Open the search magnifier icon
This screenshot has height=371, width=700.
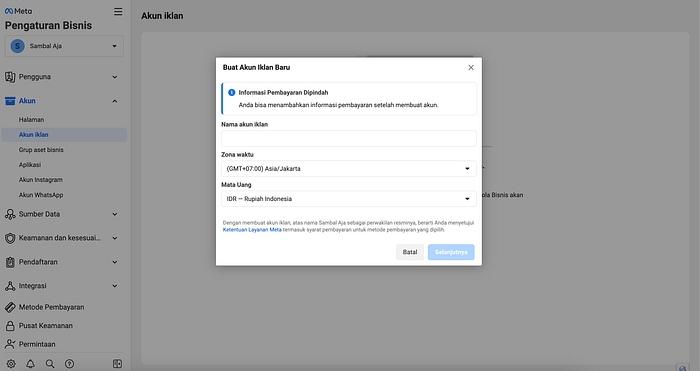click(50, 364)
